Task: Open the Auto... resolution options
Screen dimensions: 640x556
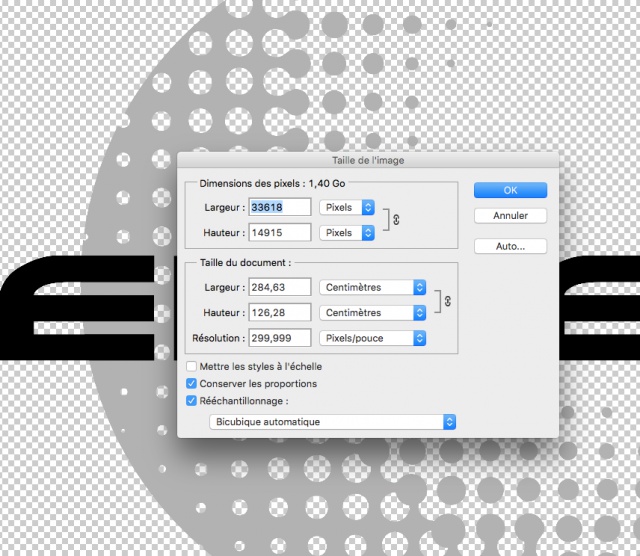Action: [510, 246]
